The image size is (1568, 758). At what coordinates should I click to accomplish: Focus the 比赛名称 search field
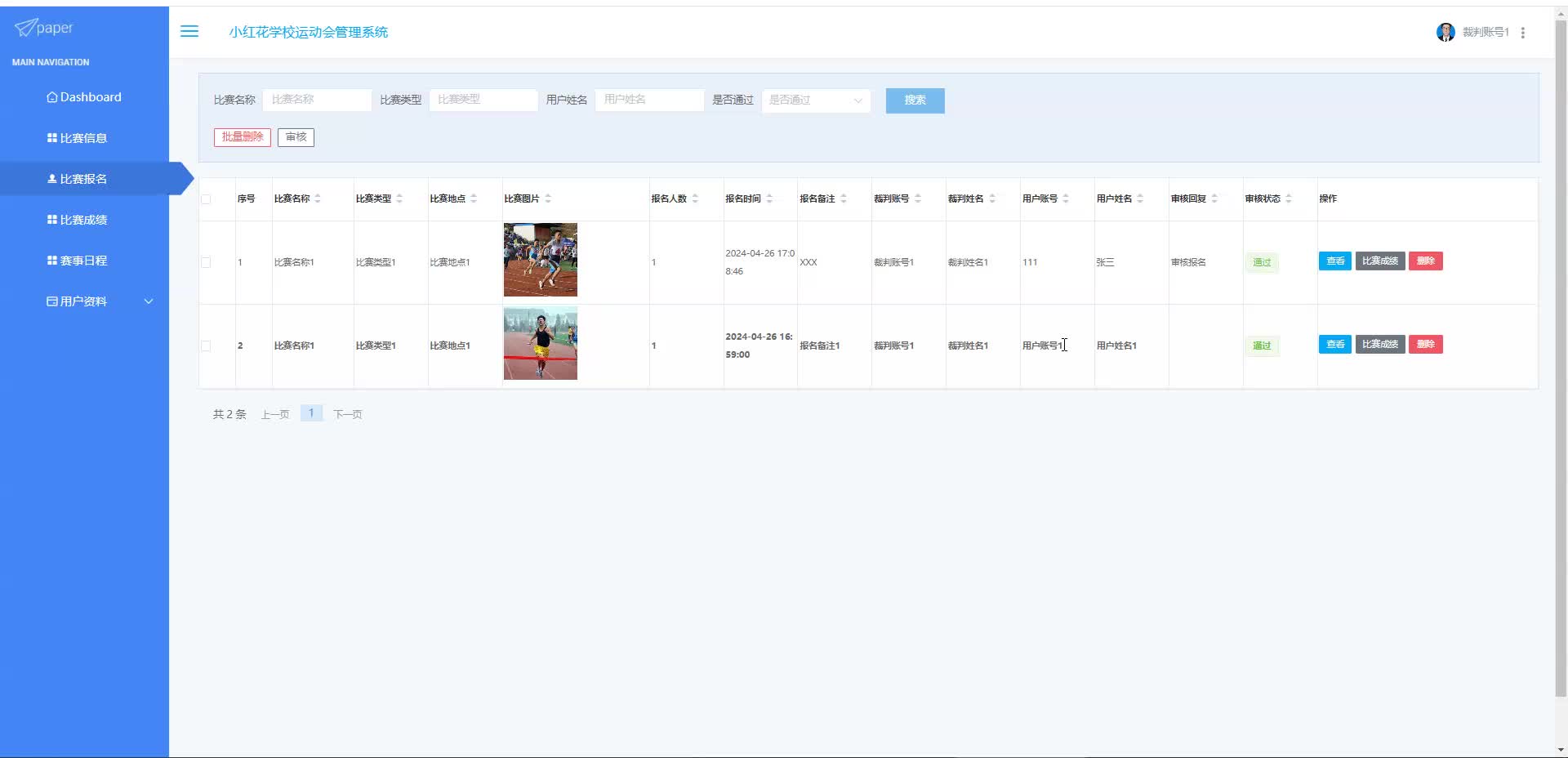(x=317, y=100)
